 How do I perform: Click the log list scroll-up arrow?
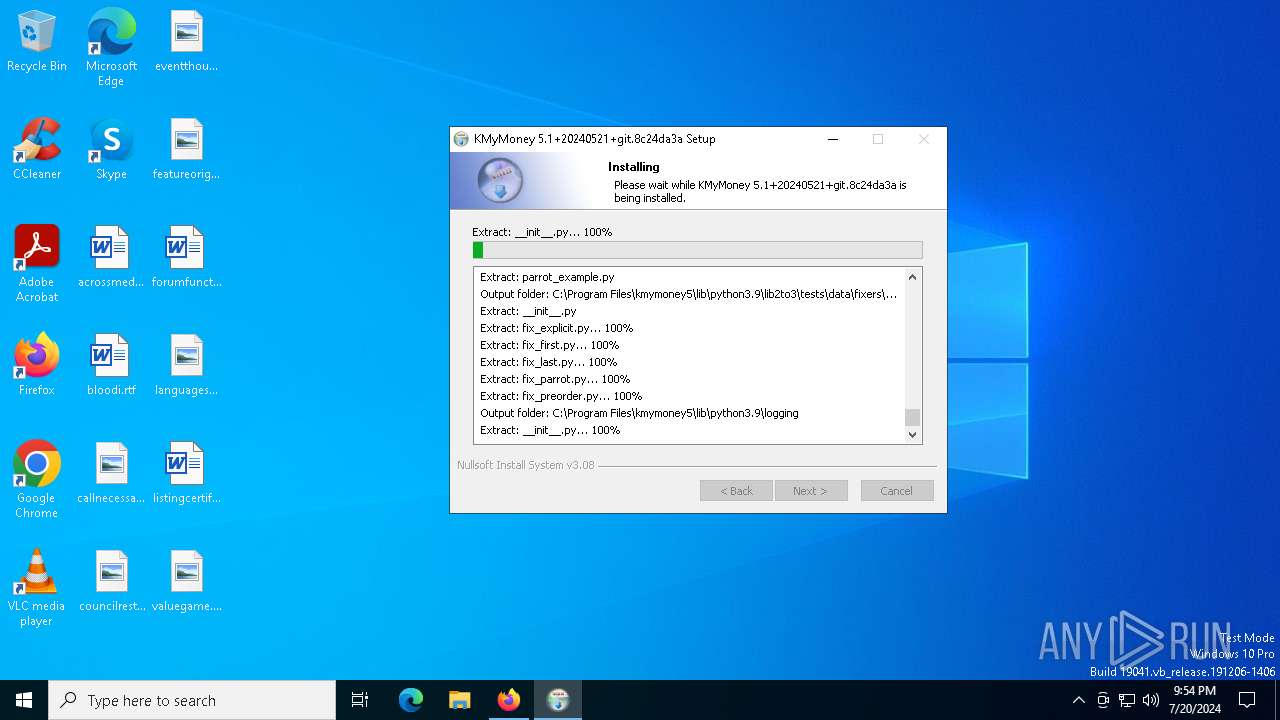point(912,277)
